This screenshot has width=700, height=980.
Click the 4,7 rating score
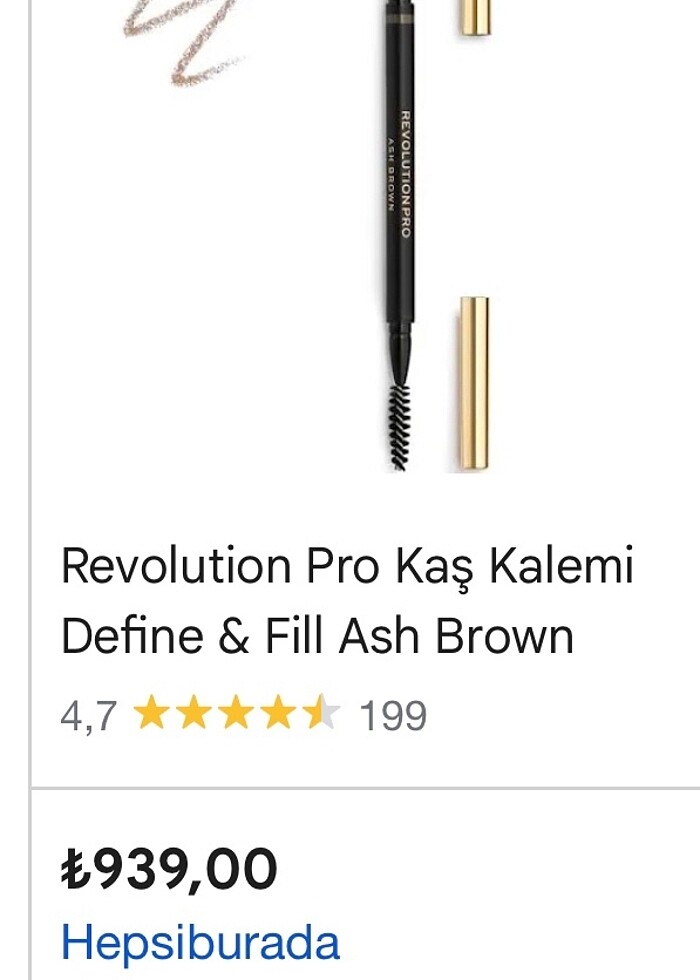(x=88, y=715)
